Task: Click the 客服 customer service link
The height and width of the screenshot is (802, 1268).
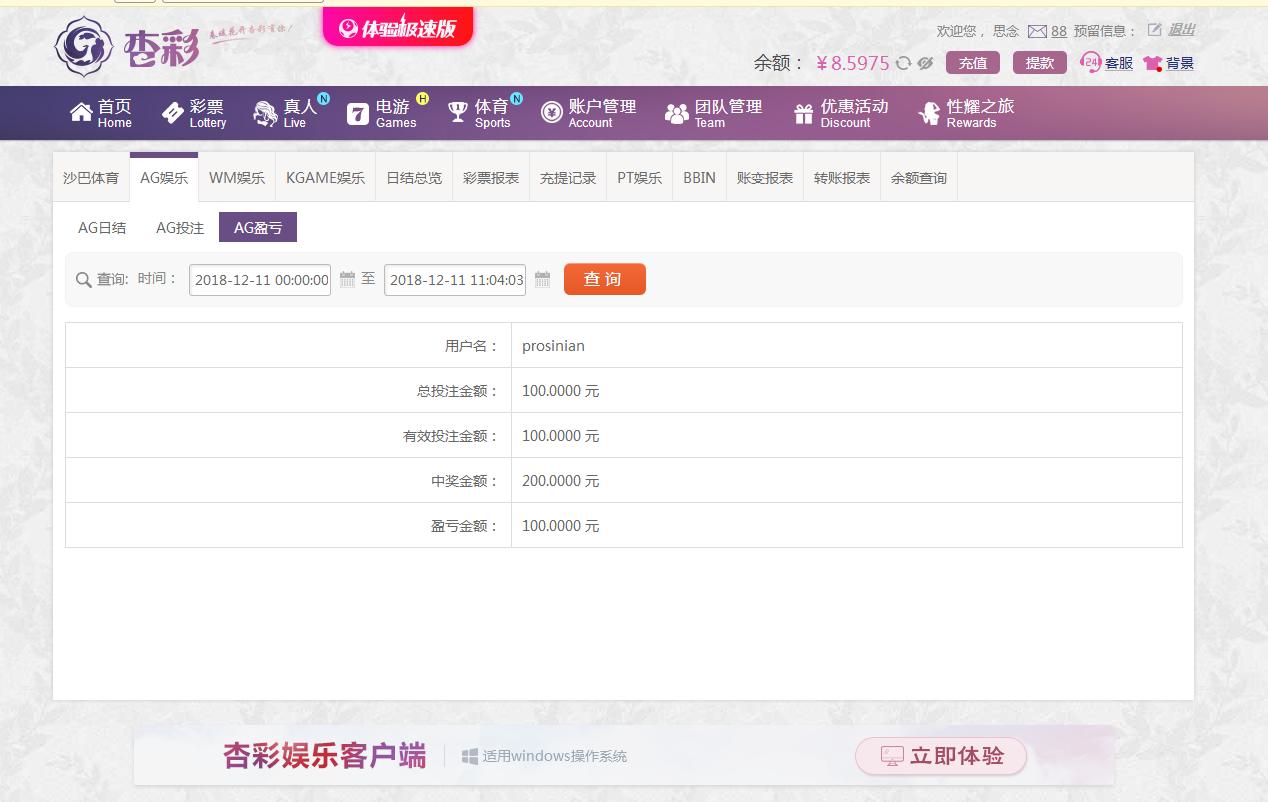Action: pos(1119,63)
